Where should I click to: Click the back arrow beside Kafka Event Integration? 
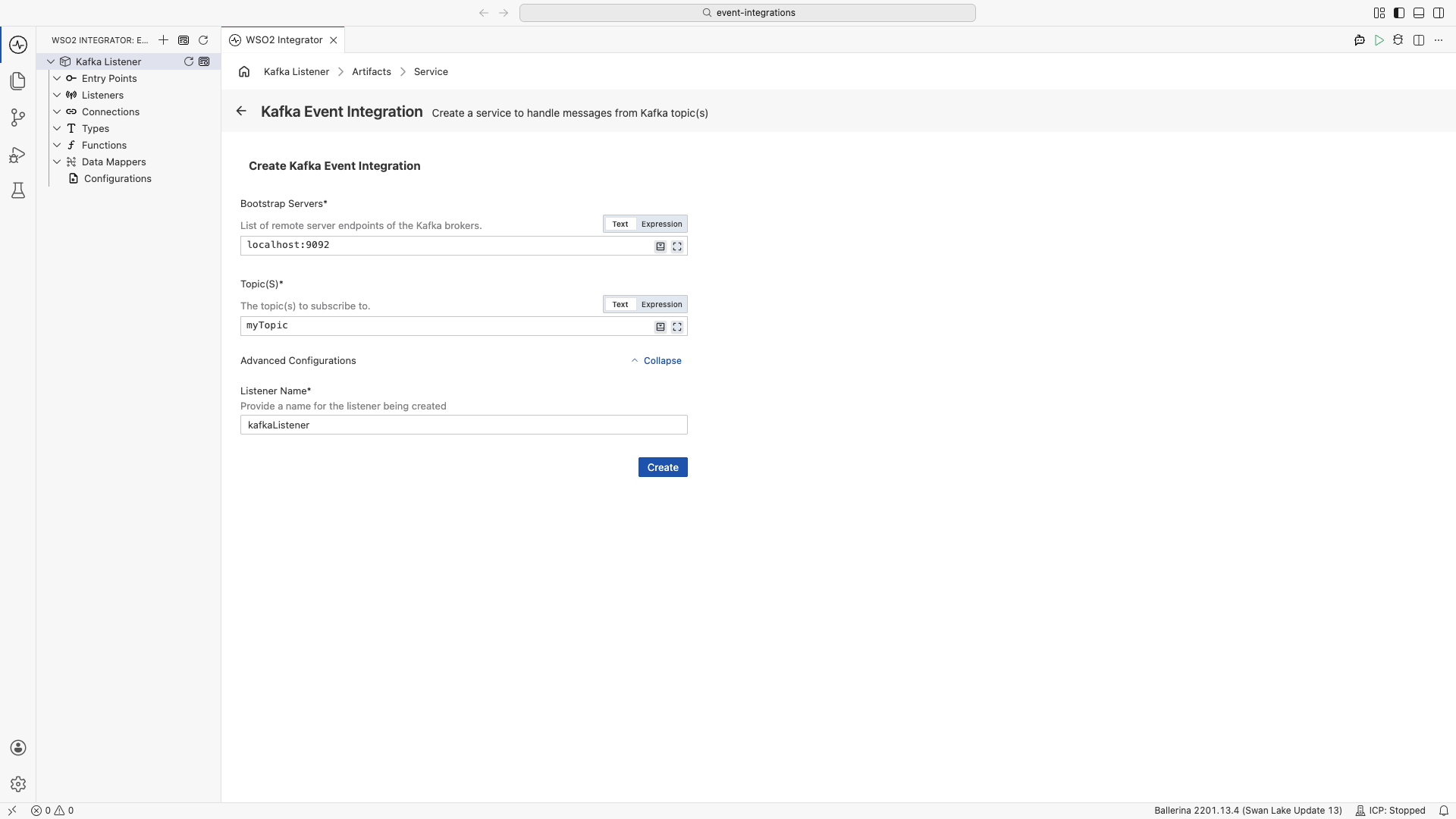241,111
